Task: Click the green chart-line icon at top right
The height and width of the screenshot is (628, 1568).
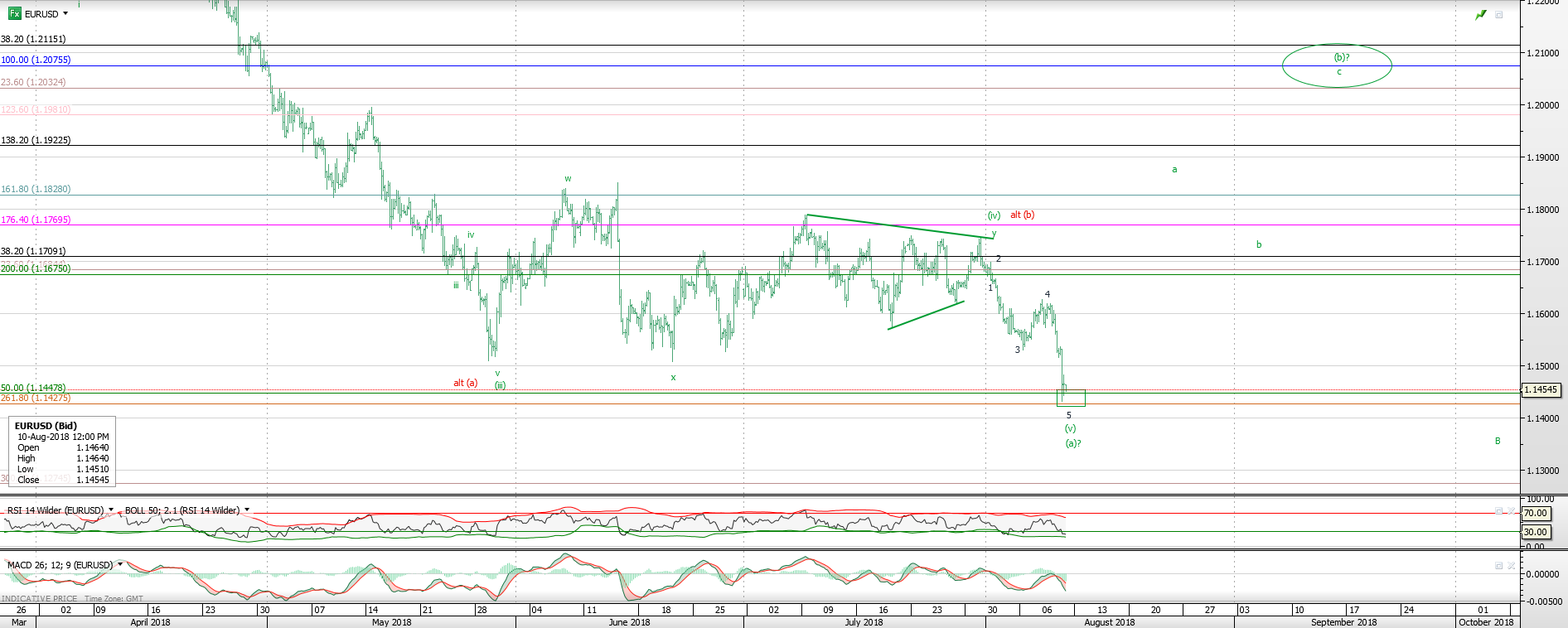Action: (x=1480, y=15)
